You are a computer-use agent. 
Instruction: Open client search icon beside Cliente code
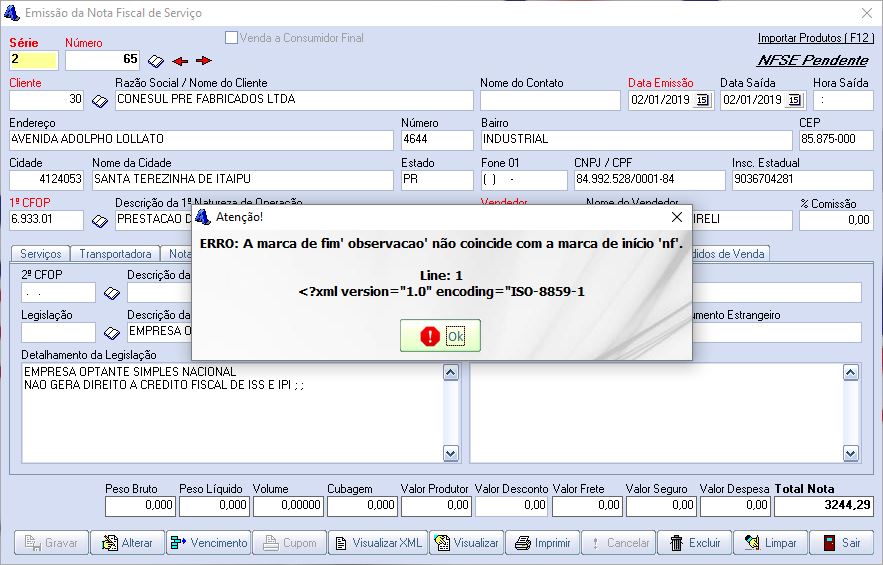tap(100, 100)
